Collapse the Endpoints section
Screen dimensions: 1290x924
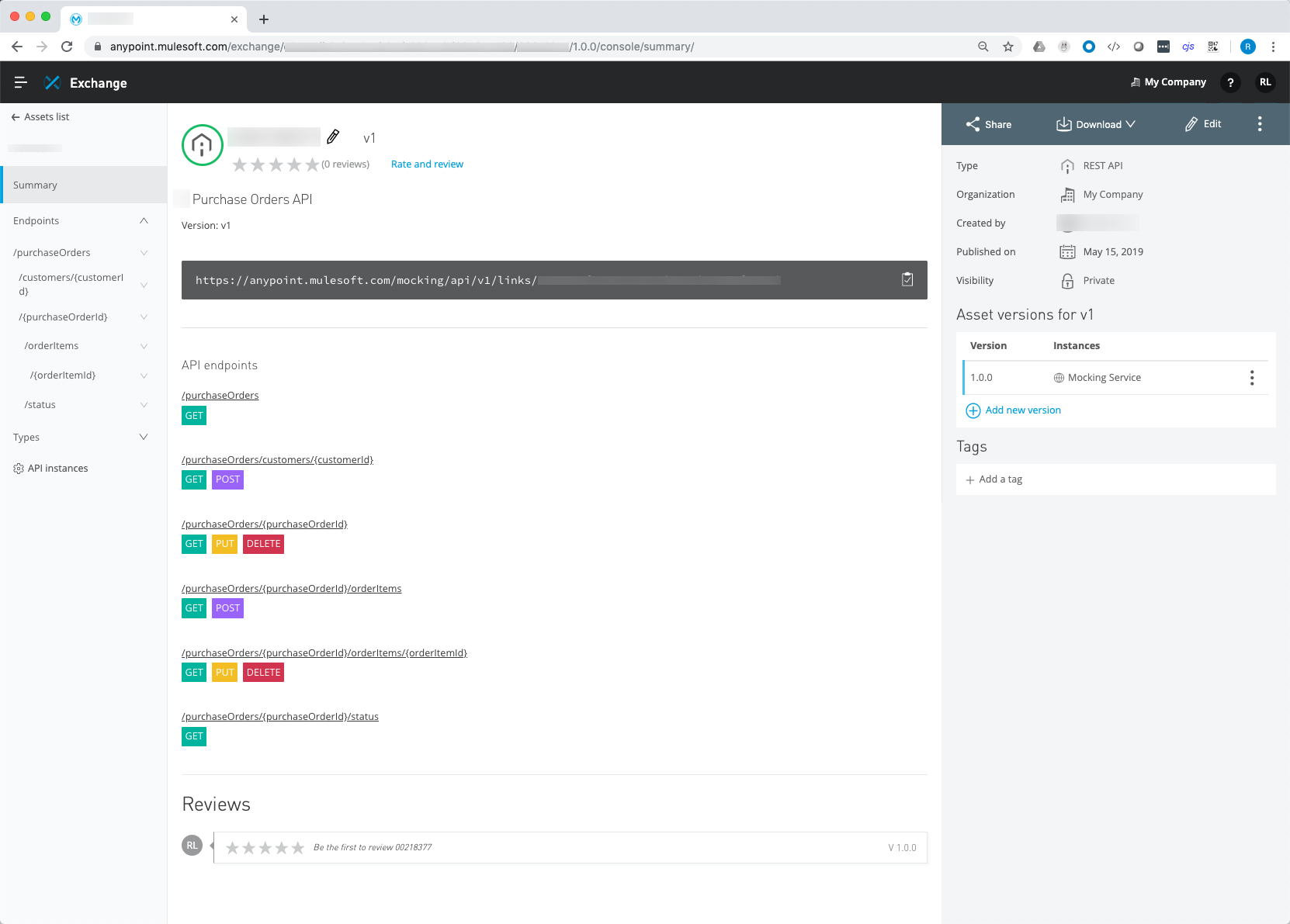(144, 221)
